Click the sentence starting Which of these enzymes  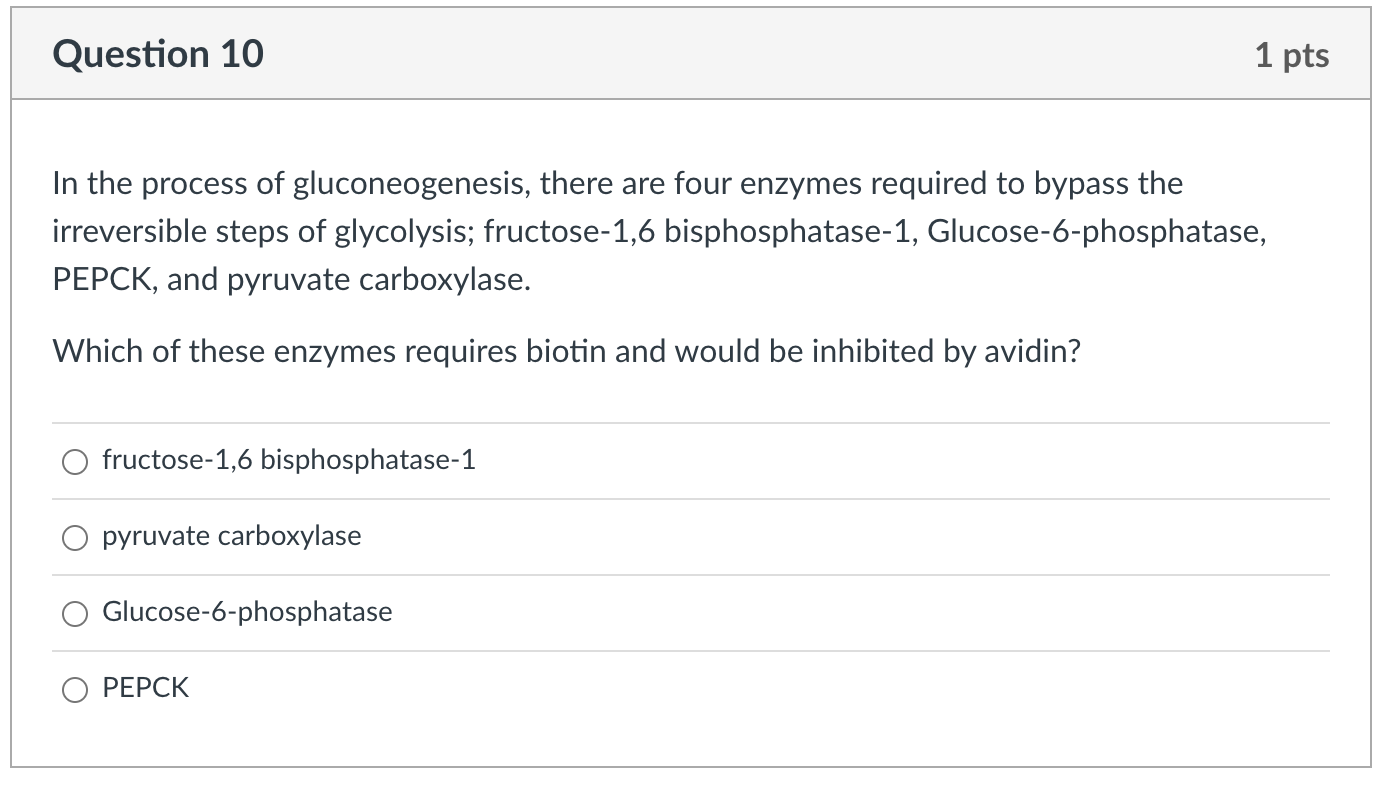pyautogui.click(x=566, y=351)
